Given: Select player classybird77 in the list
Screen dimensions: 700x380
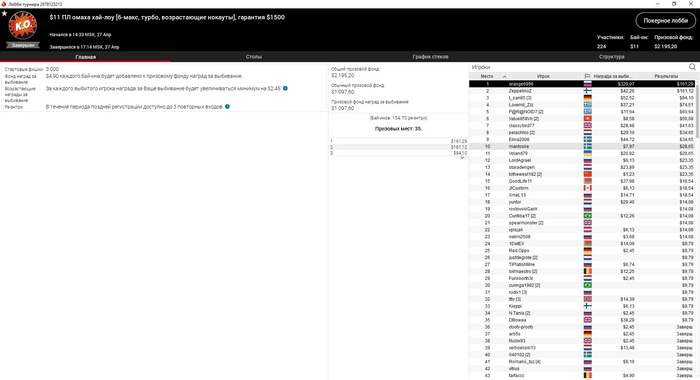Looking at the screenshot, I should point(582,125).
